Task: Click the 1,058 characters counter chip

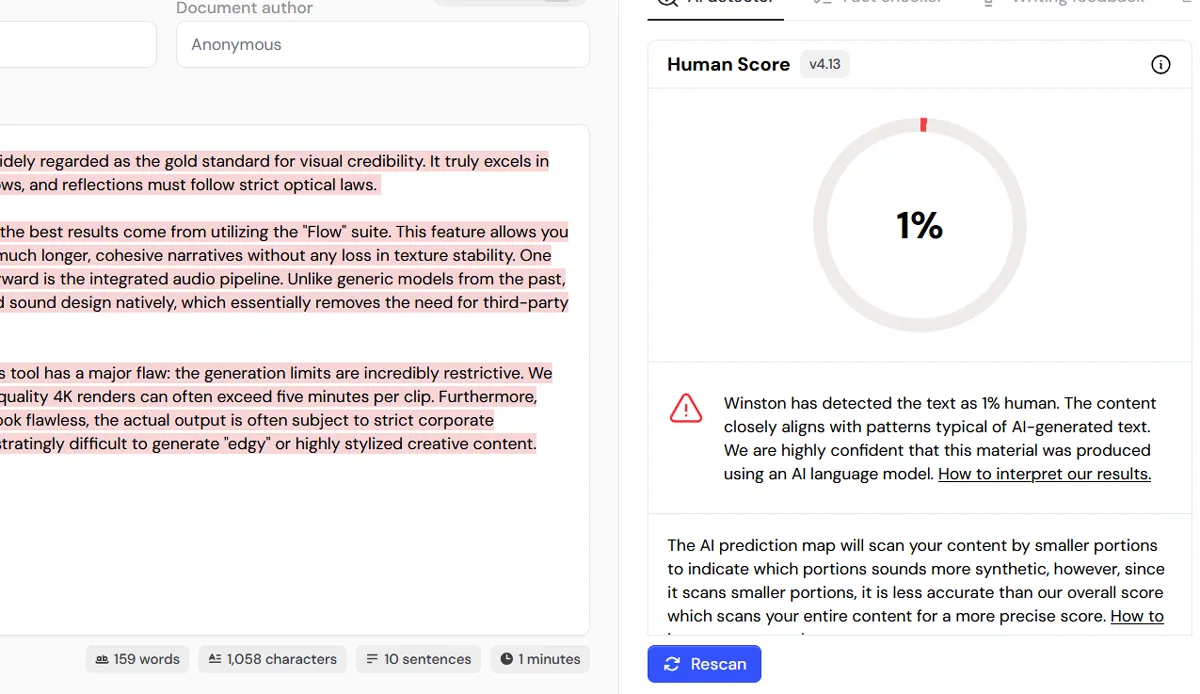Action: (x=272, y=659)
